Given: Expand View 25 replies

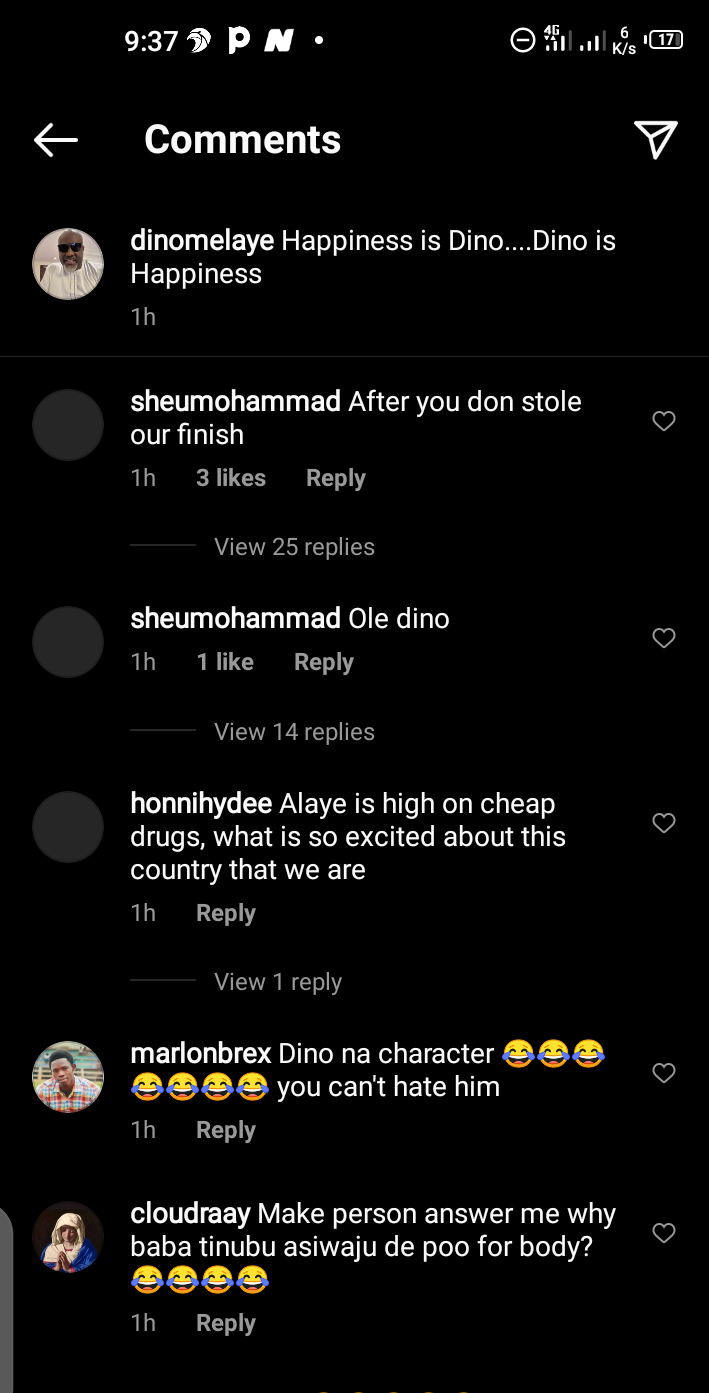Looking at the screenshot, I should coord(294,547).
